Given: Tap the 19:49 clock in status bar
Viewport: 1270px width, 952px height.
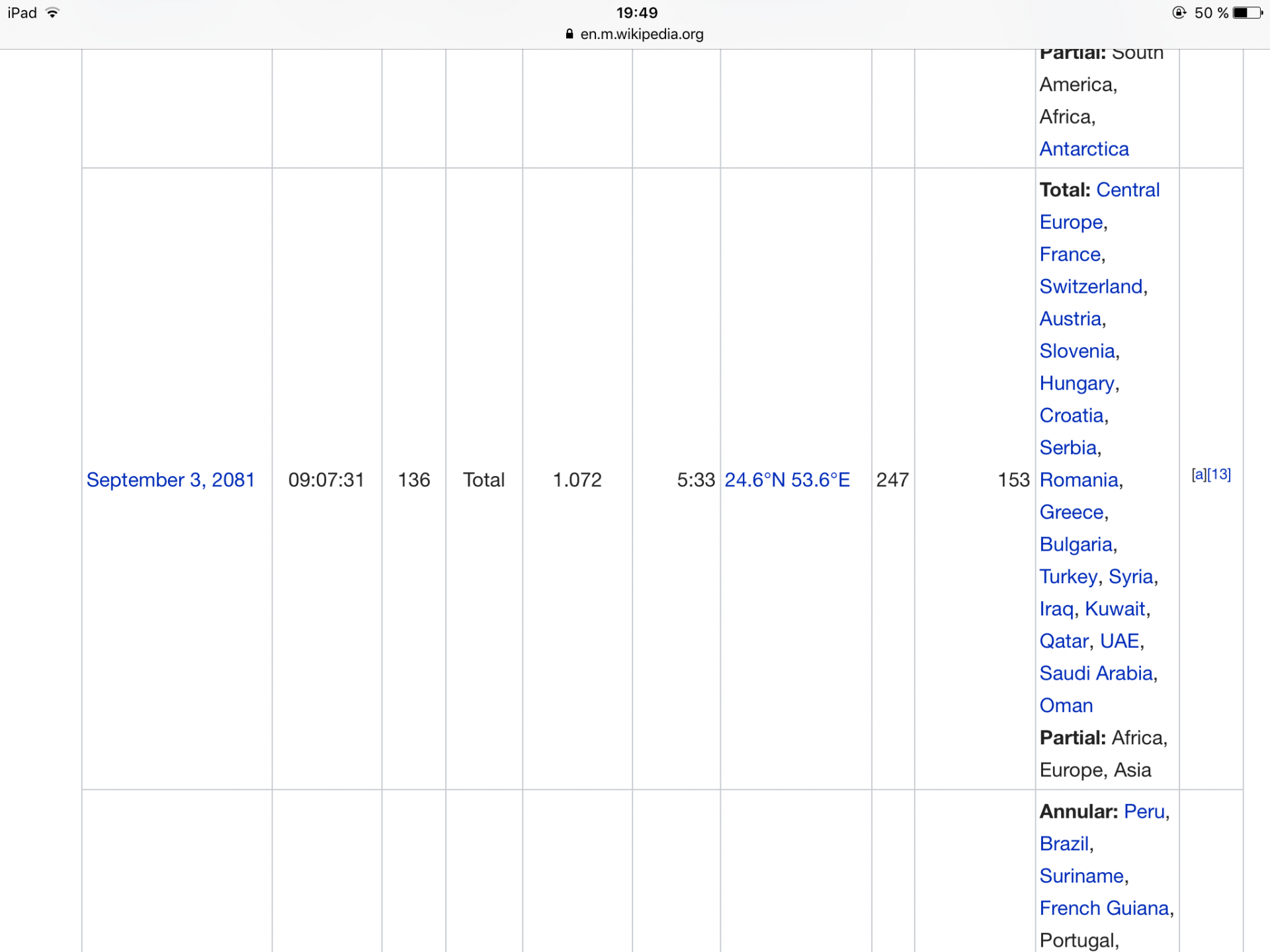Looking at the screenshot, I should 636,13.
